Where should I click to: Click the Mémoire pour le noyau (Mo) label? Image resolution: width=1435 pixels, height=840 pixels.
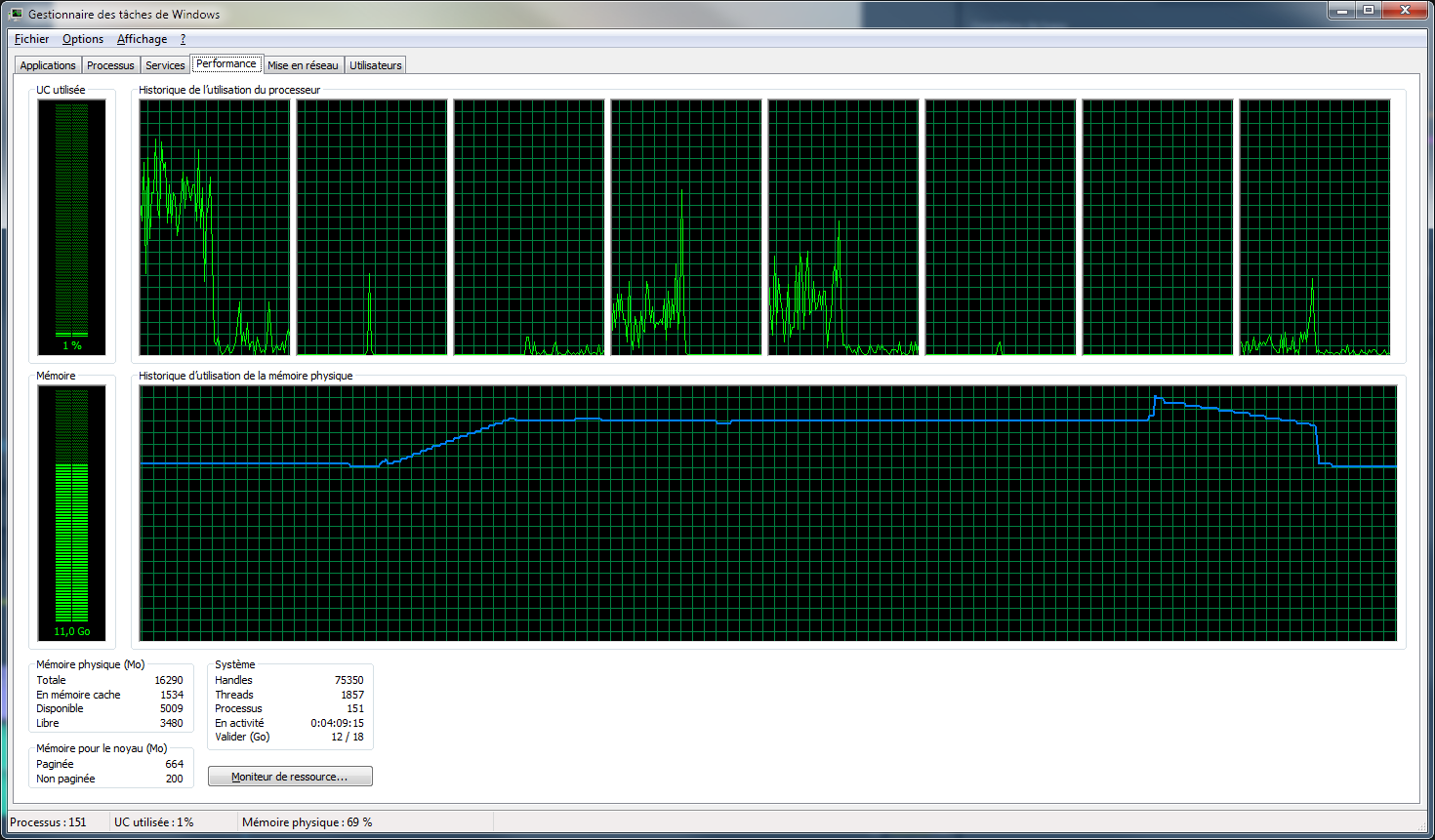click(102, 748)
